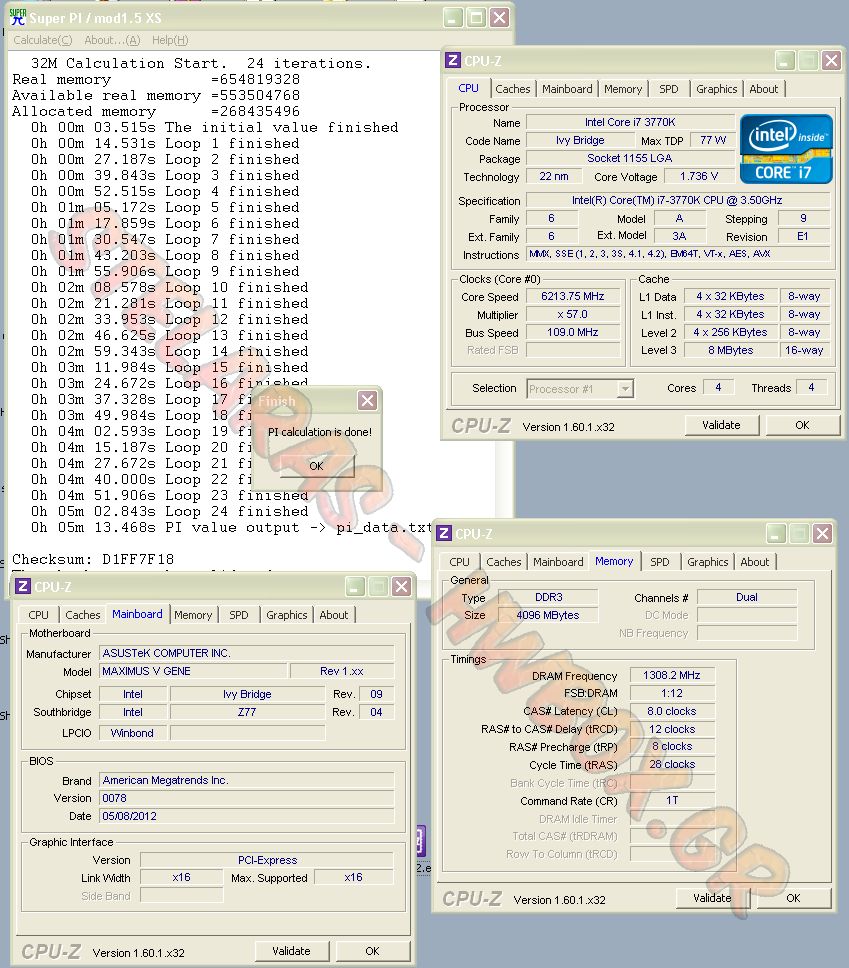This screenshot has width=849, height=968.
Task: Close the Finish dialog with the X
Action: coord(367,401)
